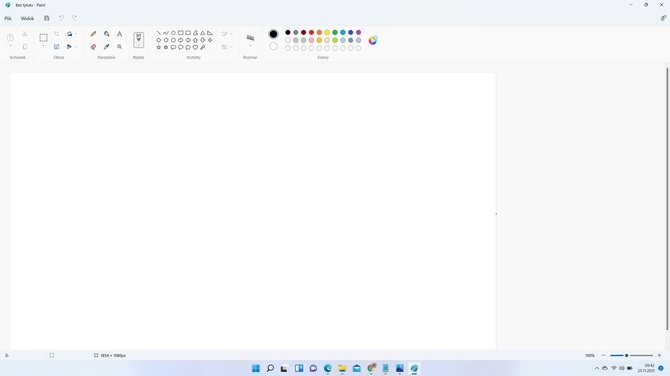Click the Save disk icon
670x376 pixels.
(x=47, y=18)
